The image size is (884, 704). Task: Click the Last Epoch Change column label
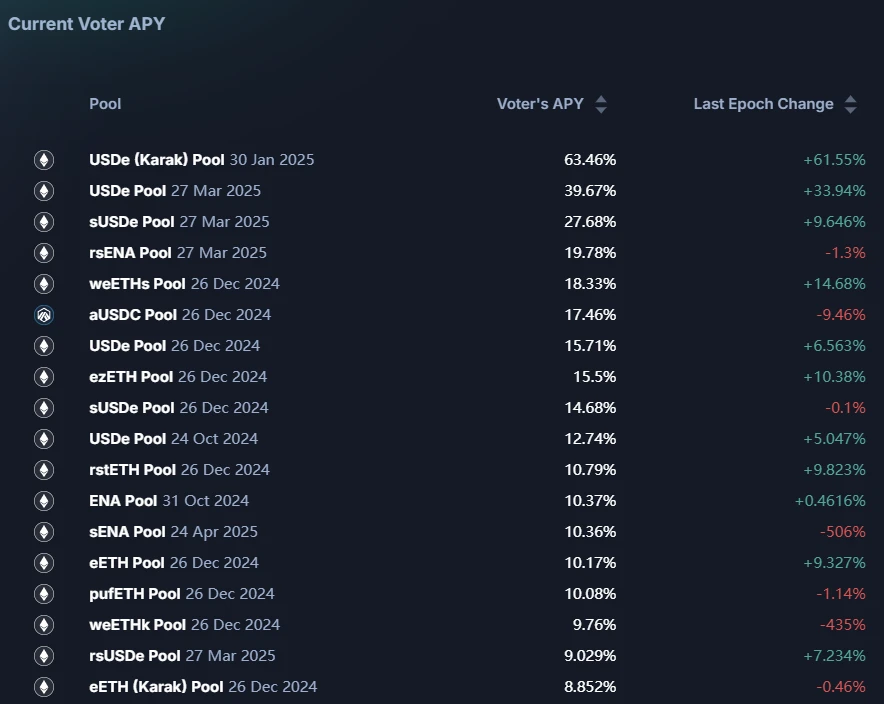tap(763, 104)
